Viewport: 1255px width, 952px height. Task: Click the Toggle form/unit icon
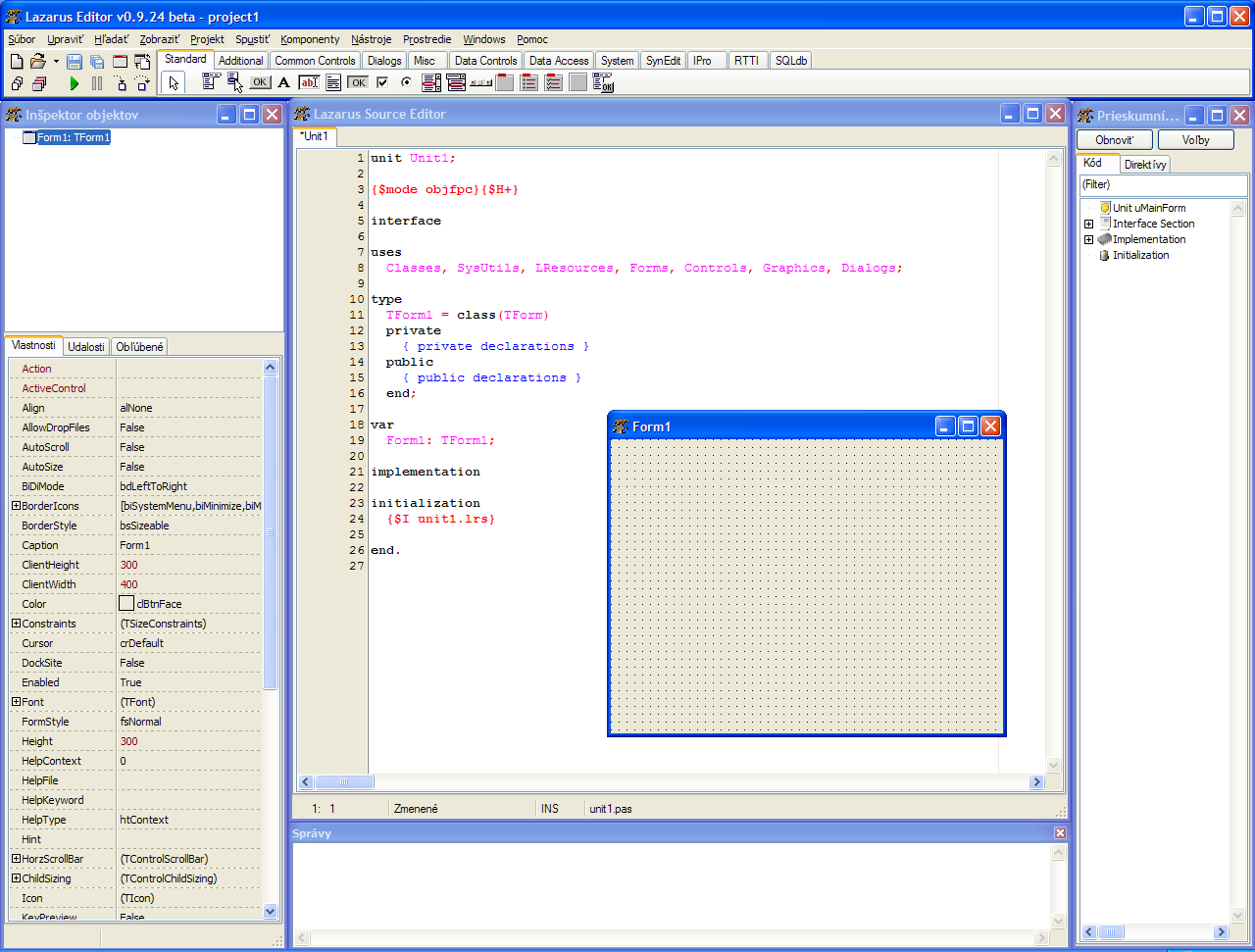tap(143, 61)
